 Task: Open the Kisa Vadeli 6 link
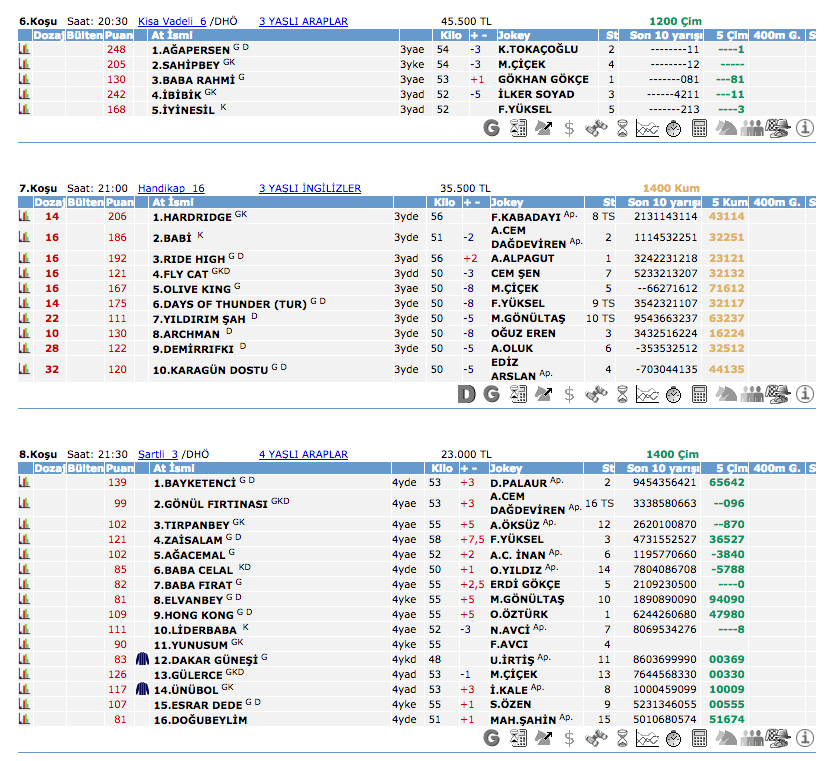pos(172,20)
